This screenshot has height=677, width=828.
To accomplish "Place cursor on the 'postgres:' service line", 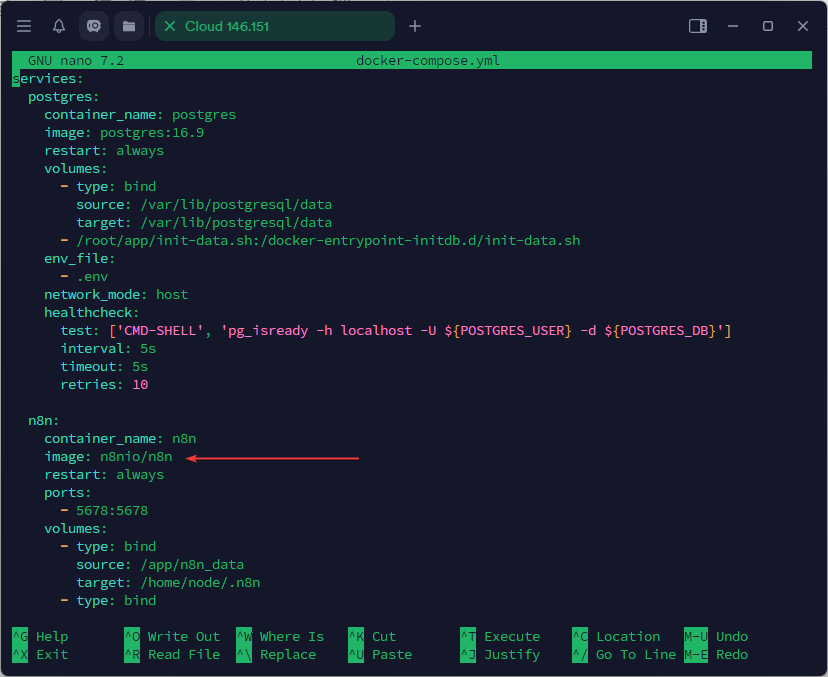I will tap(63, 97).
